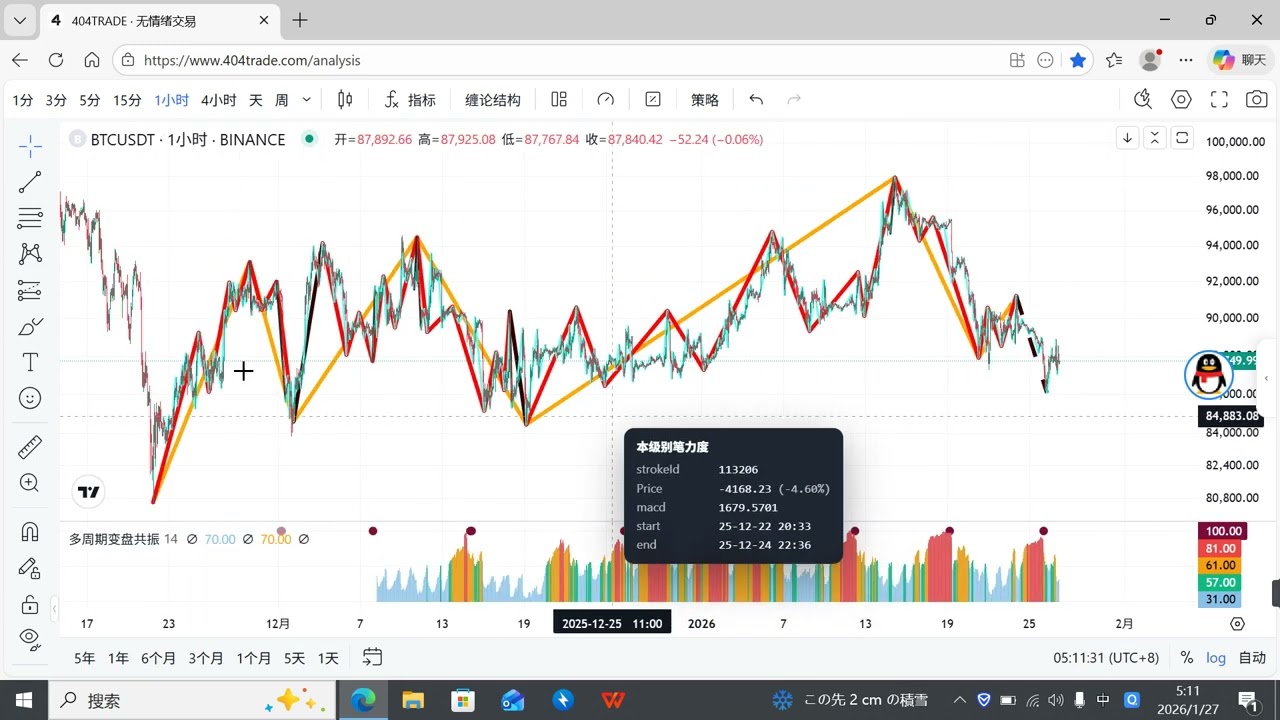Image resolution: width=1280 pixels, height=720 pixels.
Task: Select the text annotation tool
Action: [x=30, y=362]
